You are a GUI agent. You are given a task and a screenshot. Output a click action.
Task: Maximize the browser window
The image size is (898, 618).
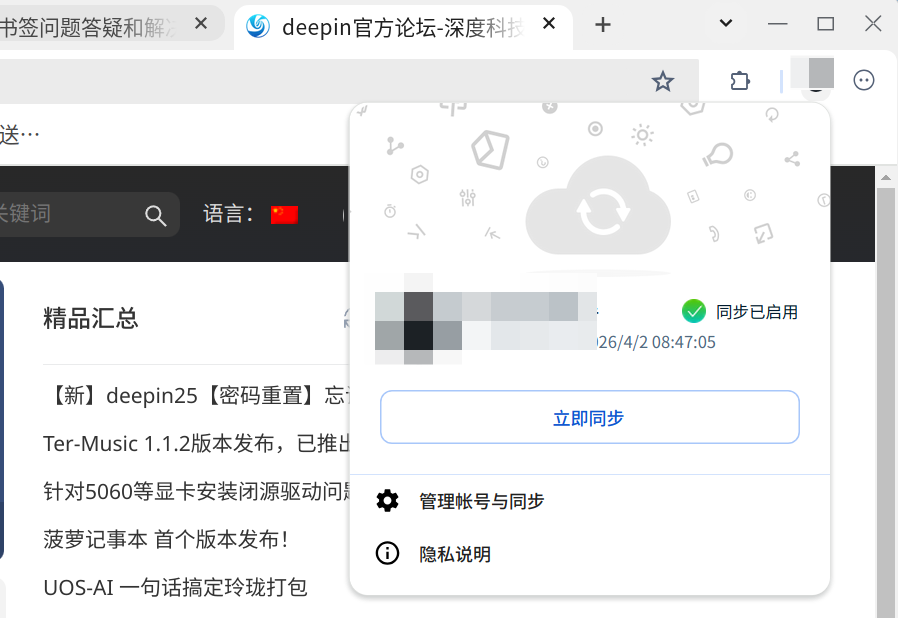(825, 24)
